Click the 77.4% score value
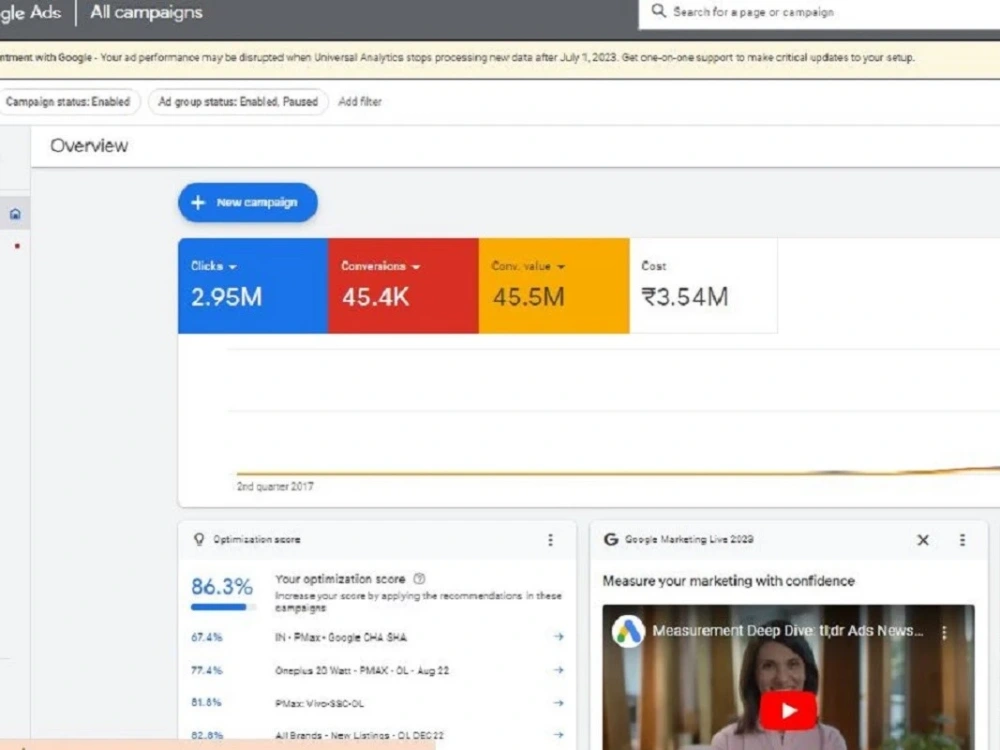Viewport: 1000px width, 750px height. coord(207,670)
